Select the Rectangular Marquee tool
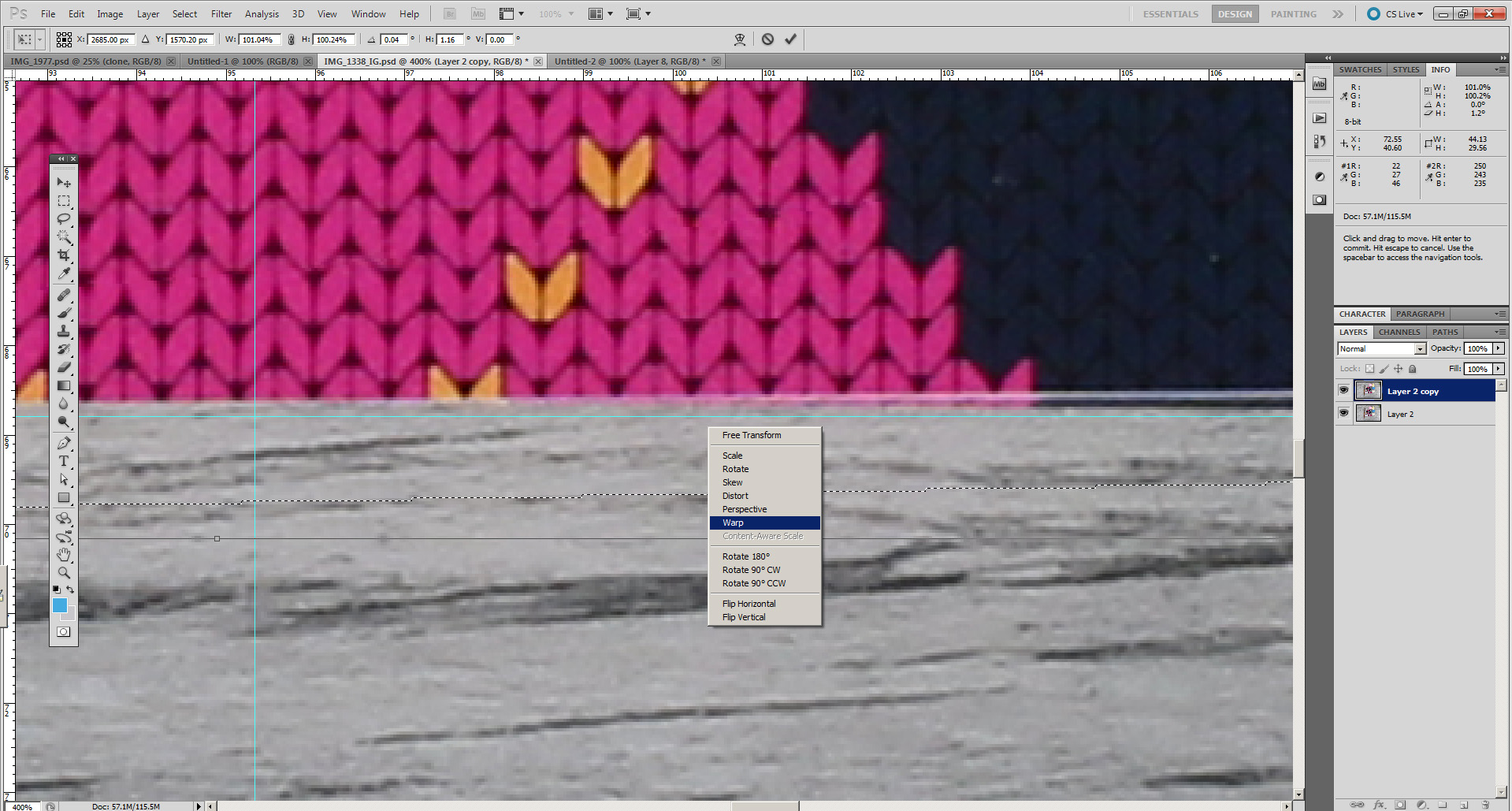This screenshot has height=811, width=1512. click(64, 201)
